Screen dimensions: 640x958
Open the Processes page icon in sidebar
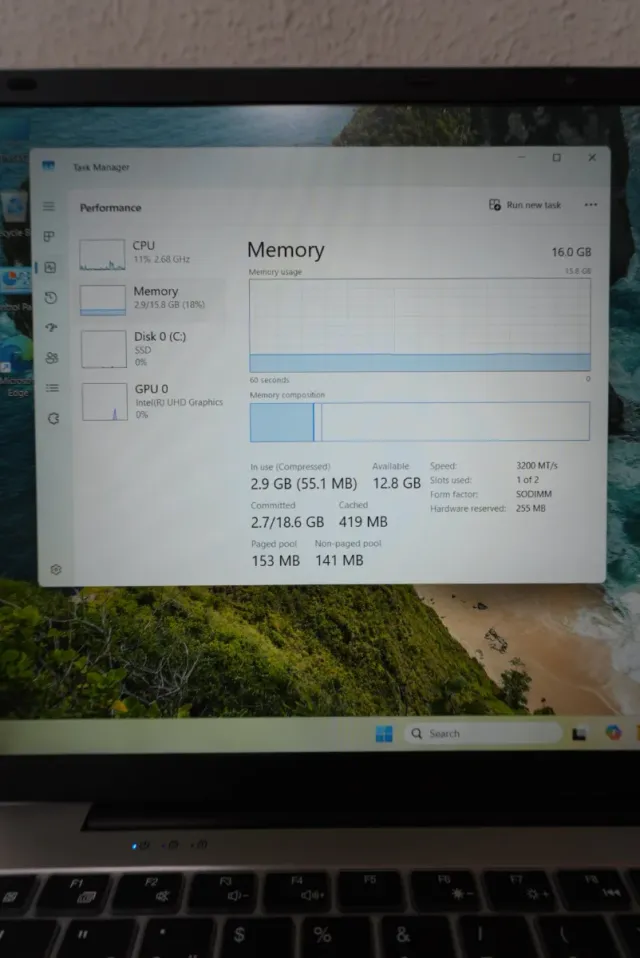point(49,236)
